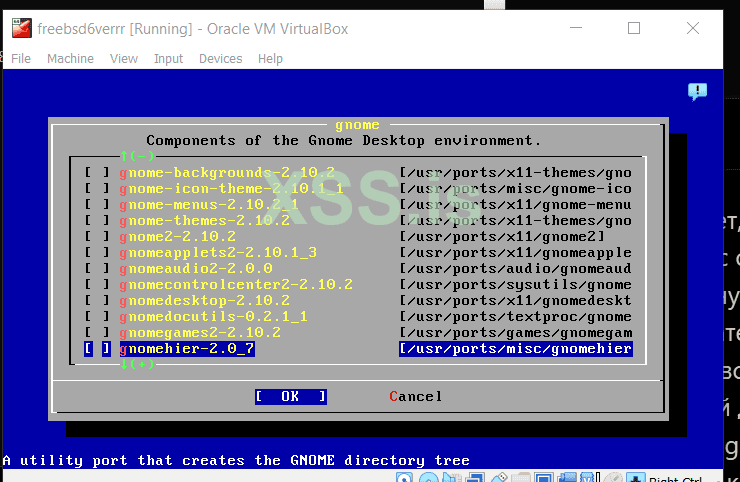Tick the gnomegames2-2.10.2 checkbox
Screen dimensions: 740x482
click(97, 333)
